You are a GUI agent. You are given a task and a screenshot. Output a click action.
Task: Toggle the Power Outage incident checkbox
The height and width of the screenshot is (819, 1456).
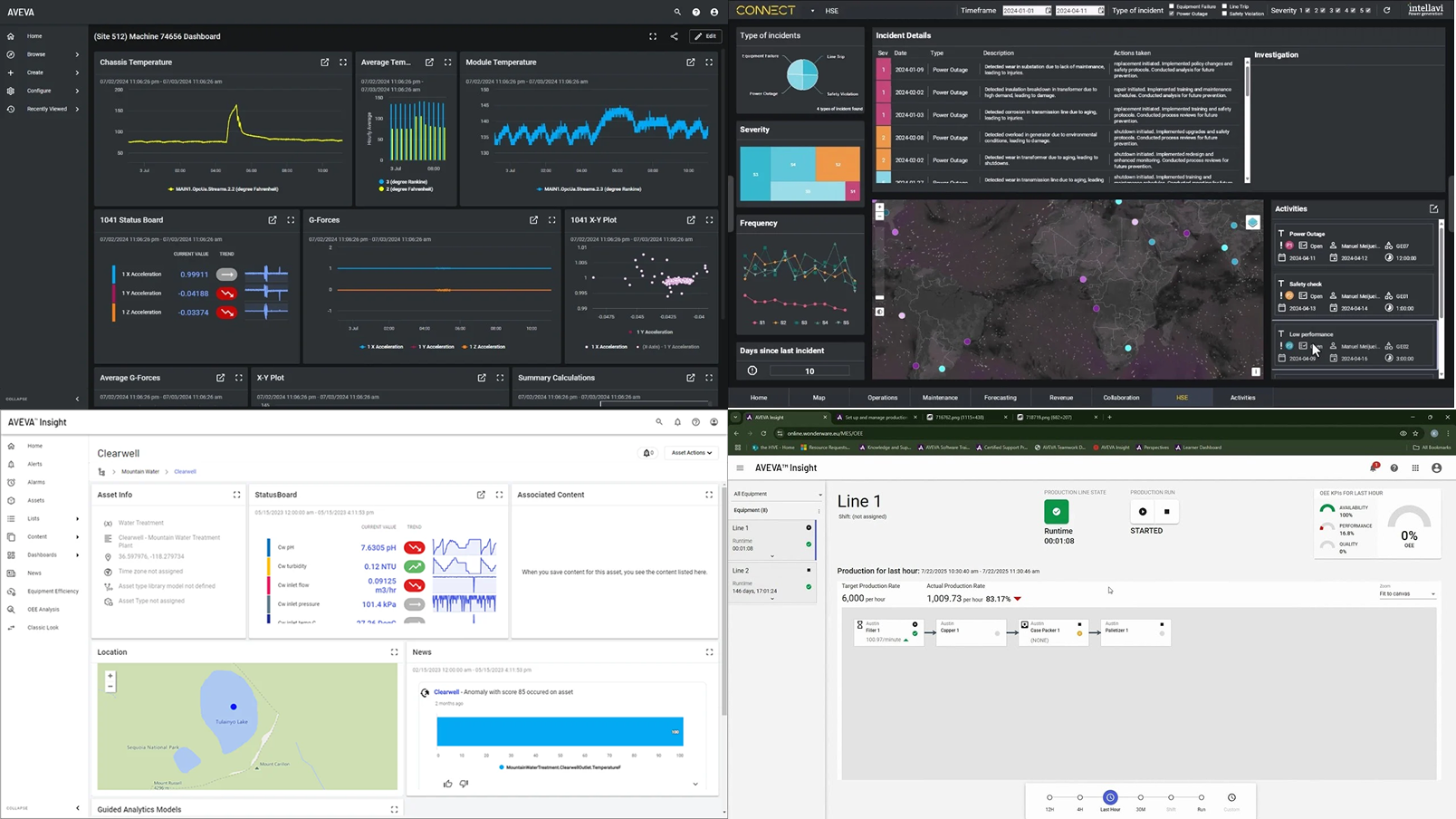click(1172, 14)
